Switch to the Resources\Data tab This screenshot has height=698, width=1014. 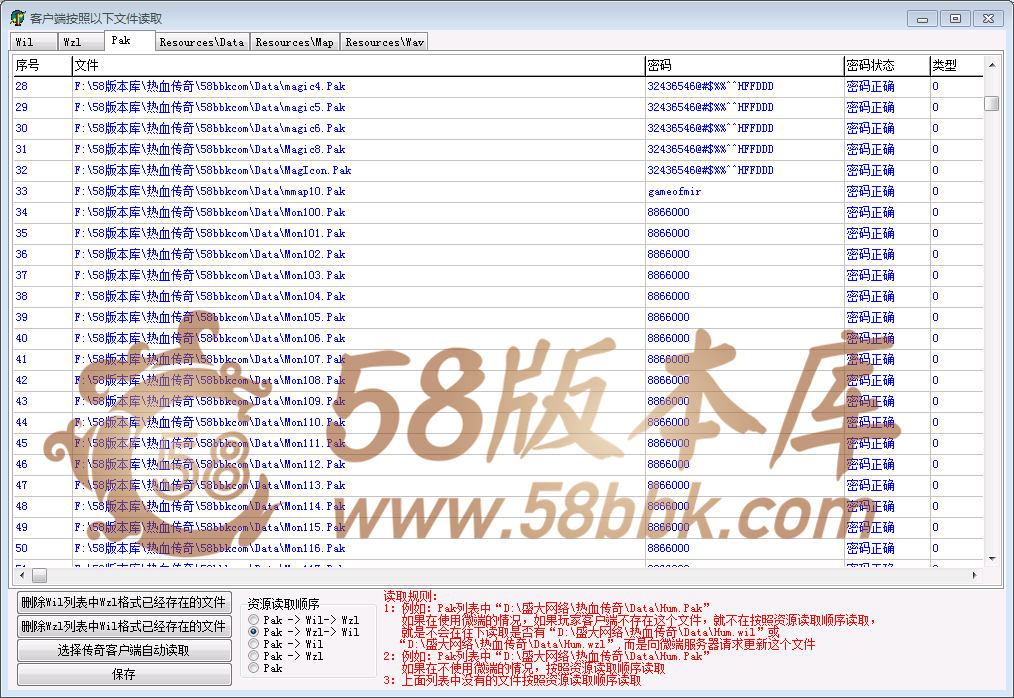[x=201, y=42]
